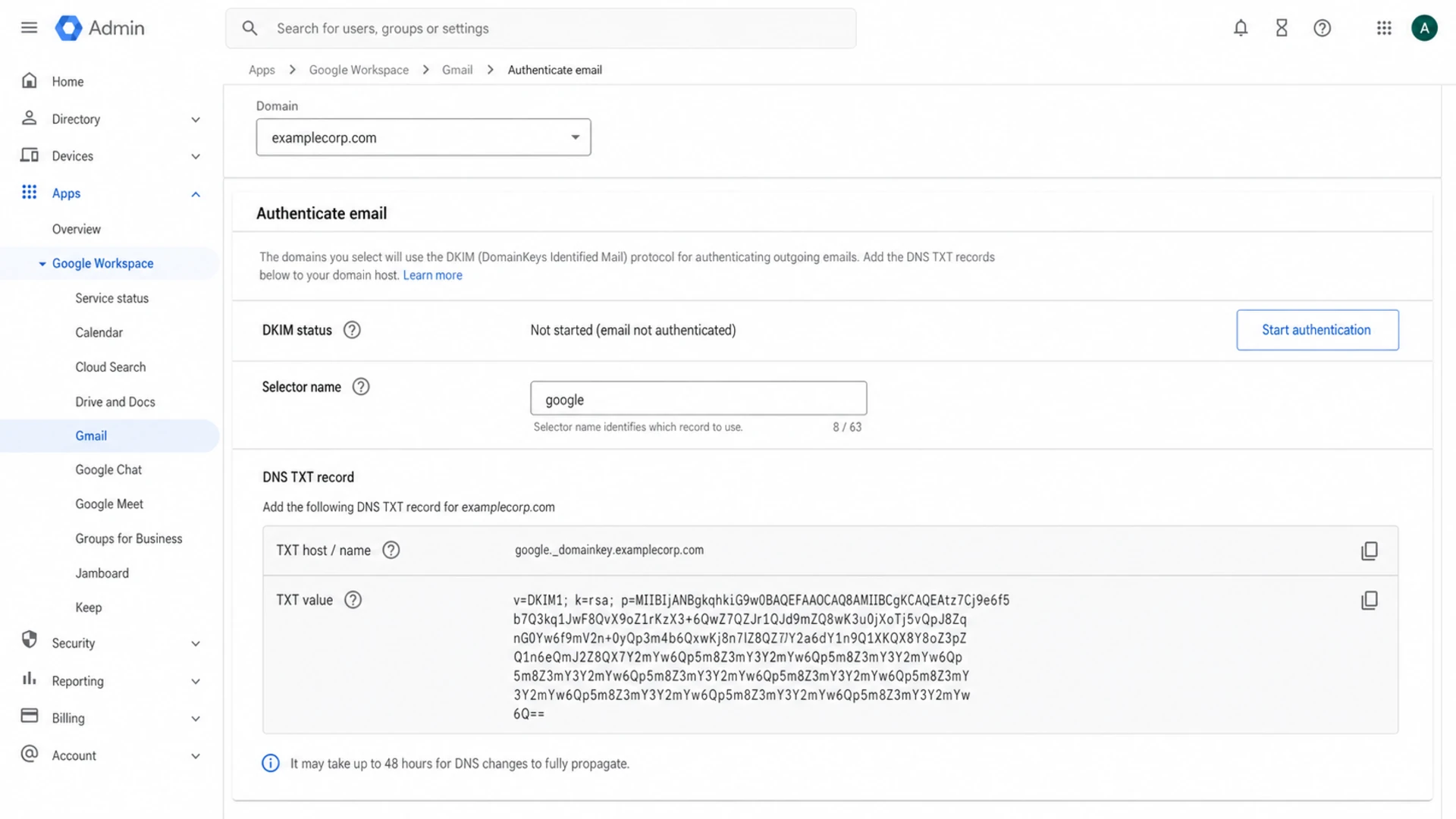Image resolution: width=1456 pixels, height=819 pixels.
Task: Collapse the Apps section
Action: point(196,194)
